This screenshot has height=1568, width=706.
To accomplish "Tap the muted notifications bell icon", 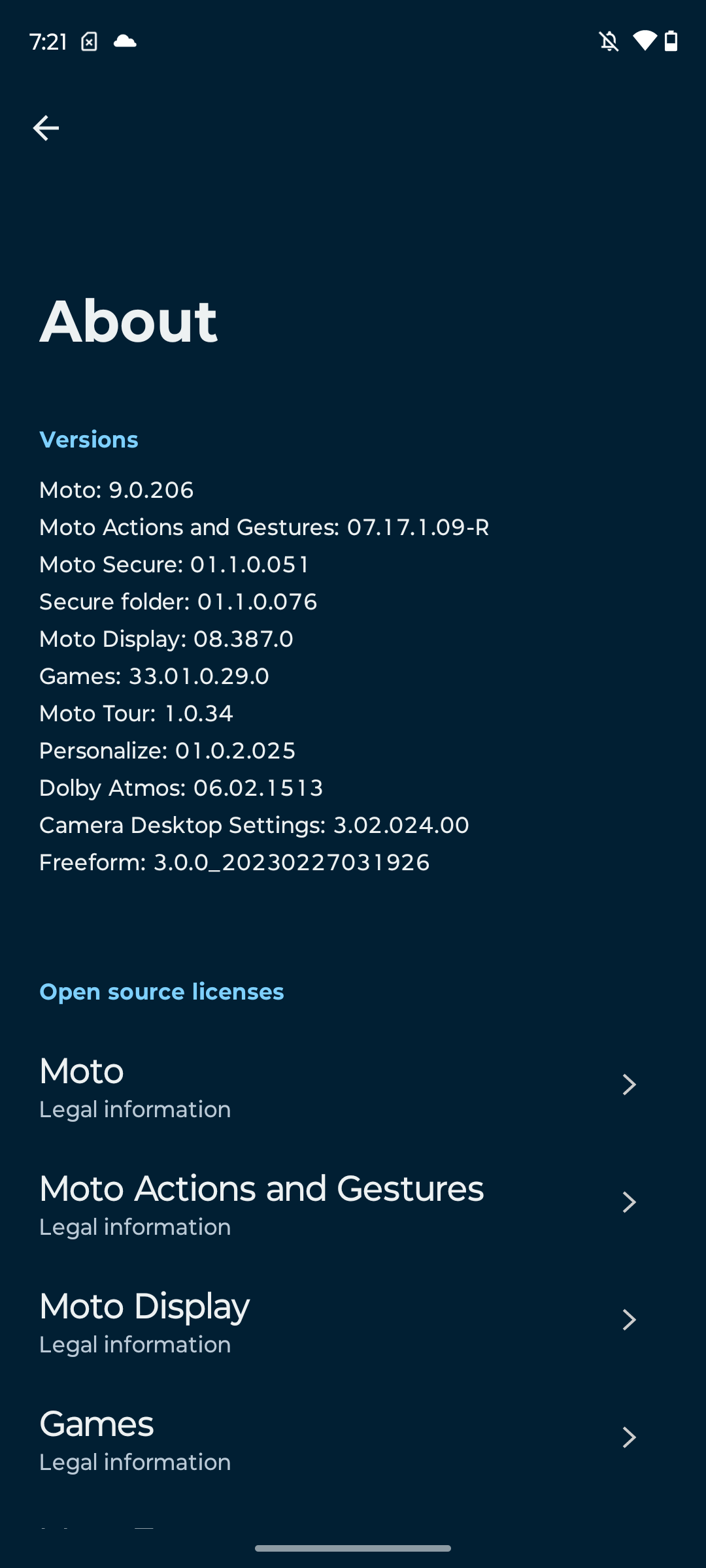I will pos(609,42).
